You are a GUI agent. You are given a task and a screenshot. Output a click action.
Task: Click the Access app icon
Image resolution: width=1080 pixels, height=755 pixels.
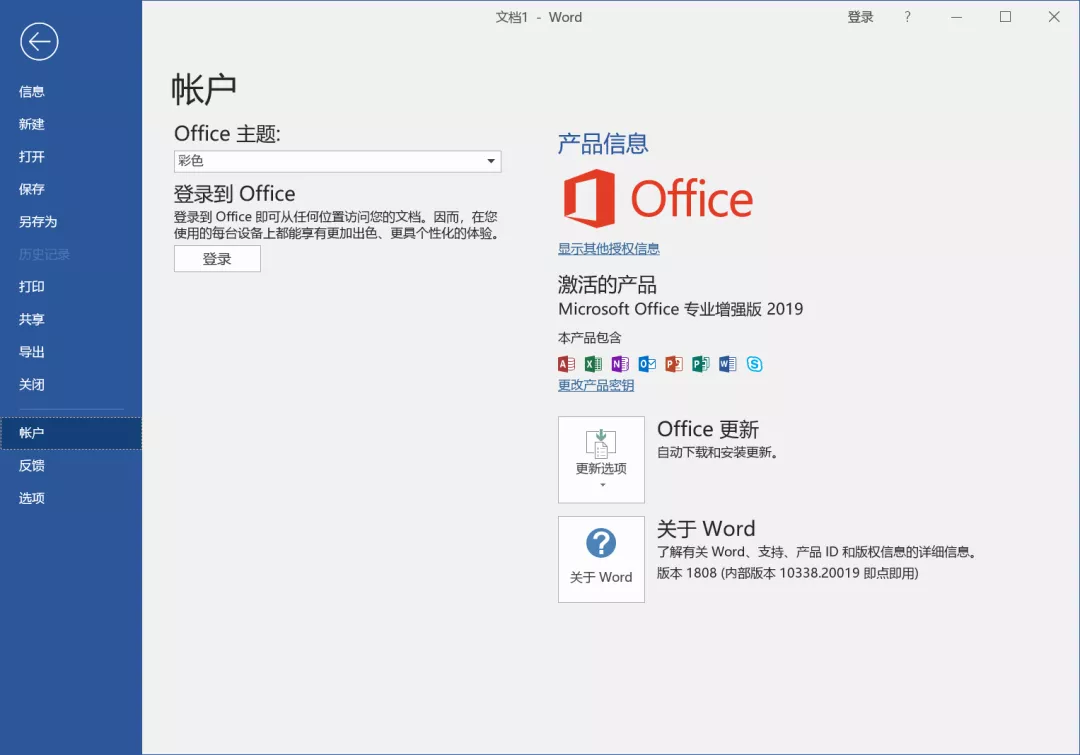point(566,364)
